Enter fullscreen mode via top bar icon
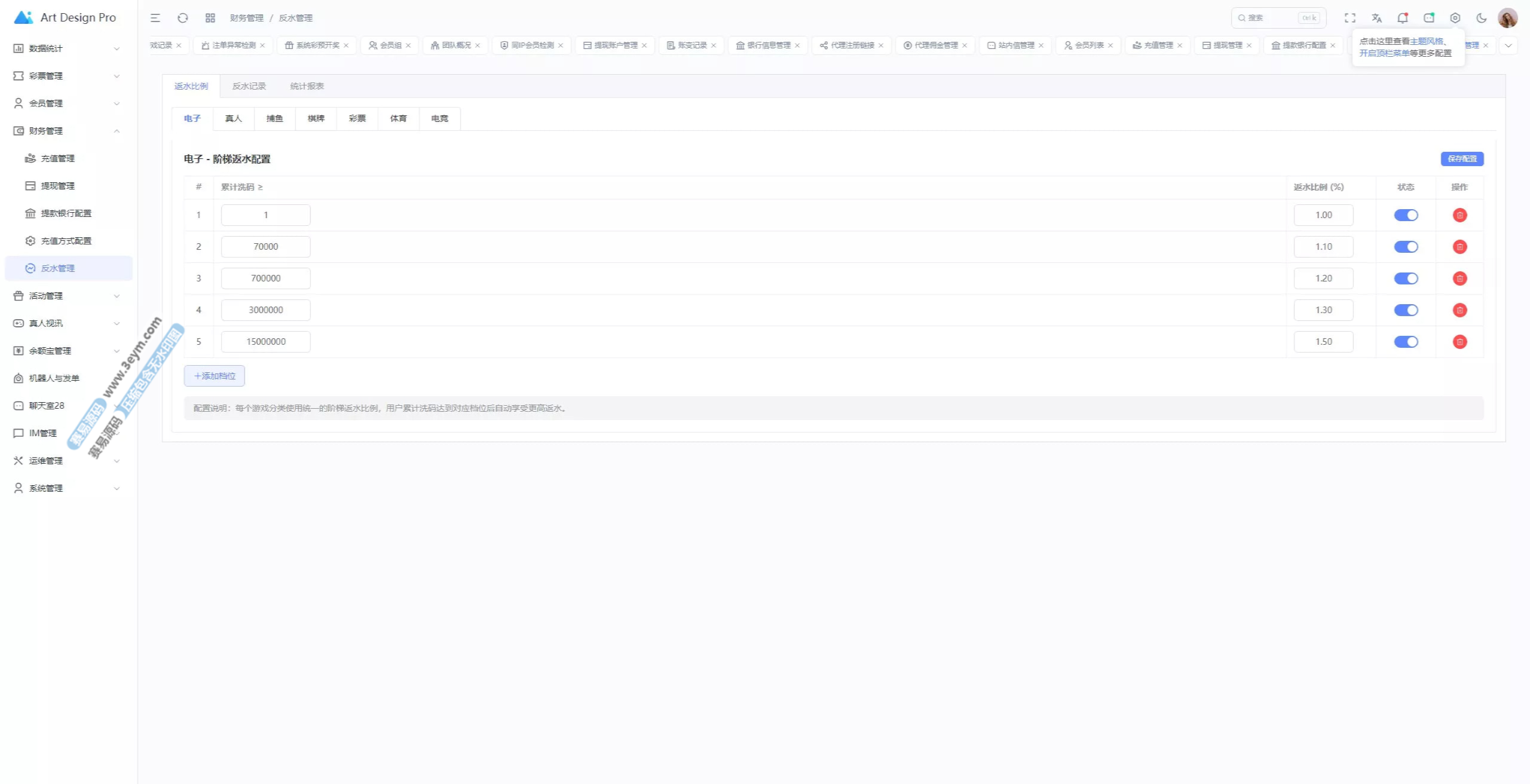The width and height of the screenshot is (1530, 784). (1350, 18)
